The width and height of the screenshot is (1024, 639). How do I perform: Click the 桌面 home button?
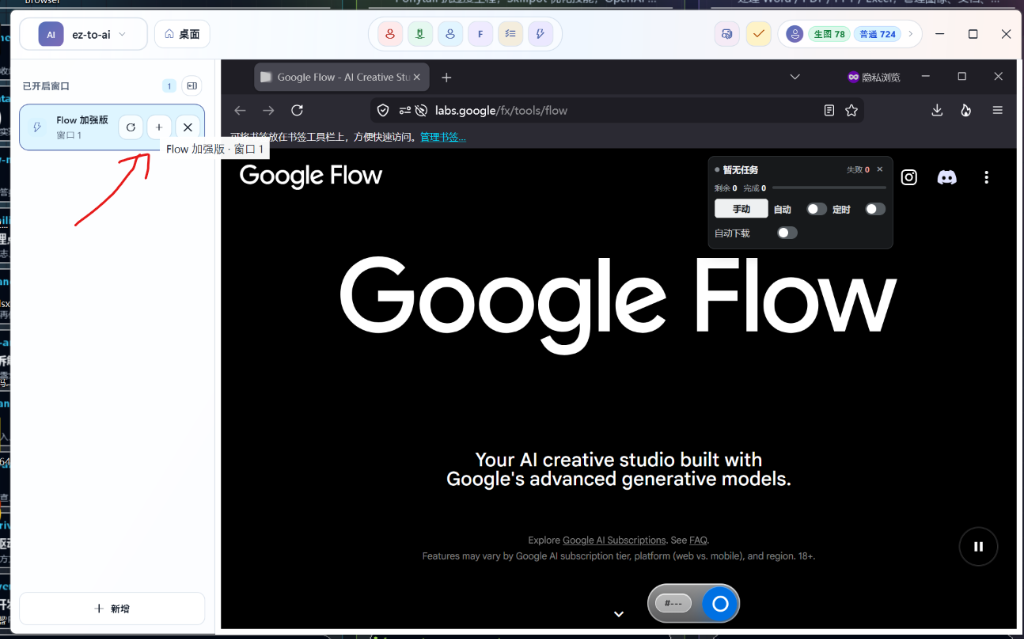click(x=182, y=34)
